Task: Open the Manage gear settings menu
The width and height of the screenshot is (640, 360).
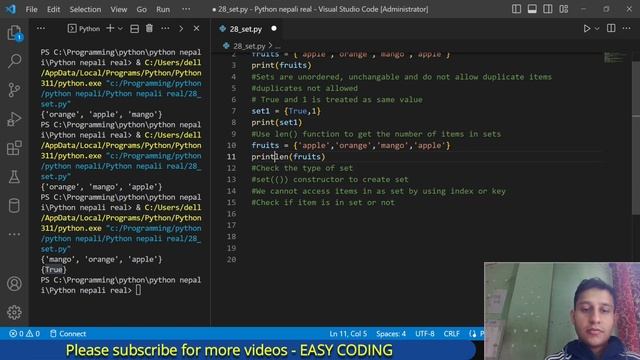Action: [x=14, y=312]
